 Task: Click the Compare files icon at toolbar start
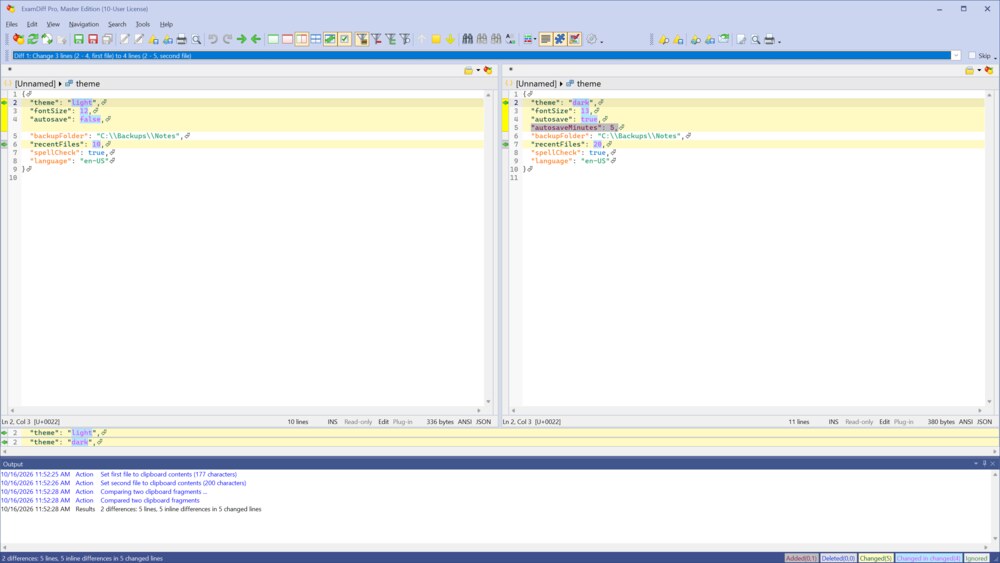(x=18, y=40)
